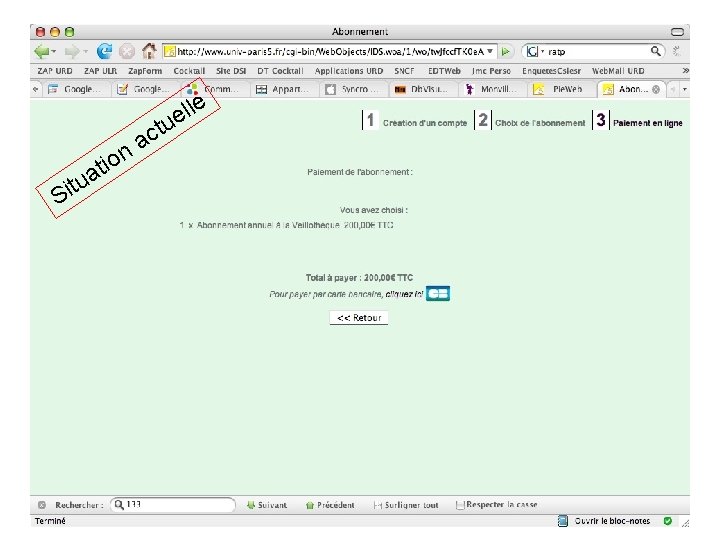Click the green go arrow beside the URL
Screen dimensions: 720x540
tap(506, 51)
